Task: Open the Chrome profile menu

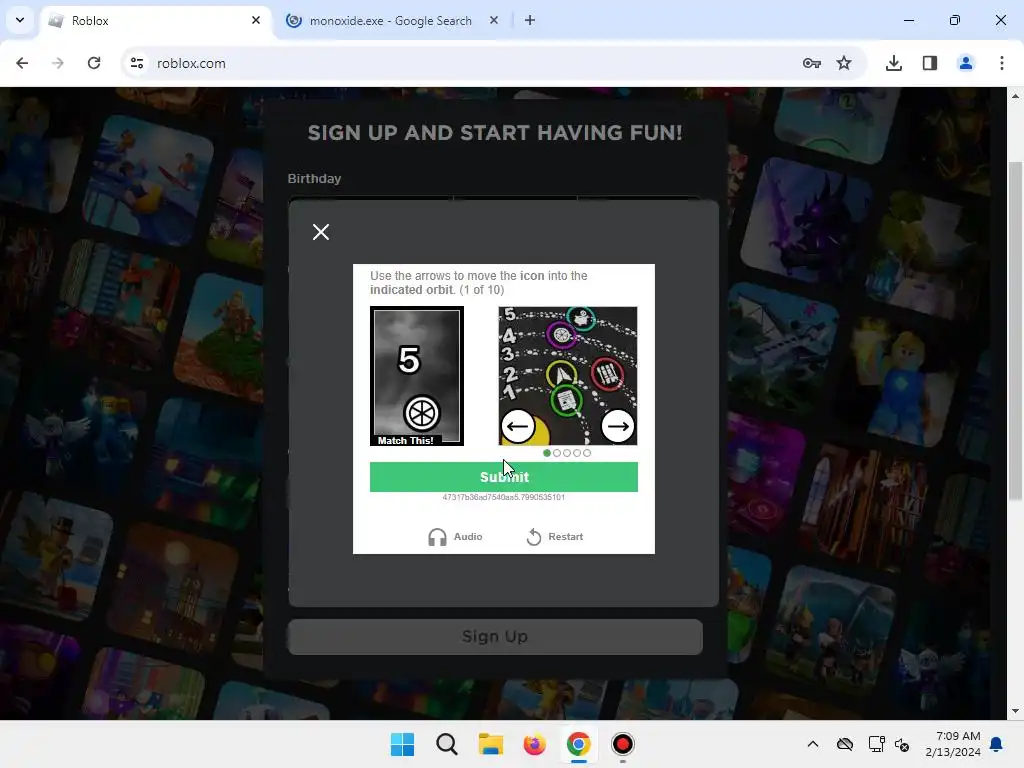Action: click(966, 63)
